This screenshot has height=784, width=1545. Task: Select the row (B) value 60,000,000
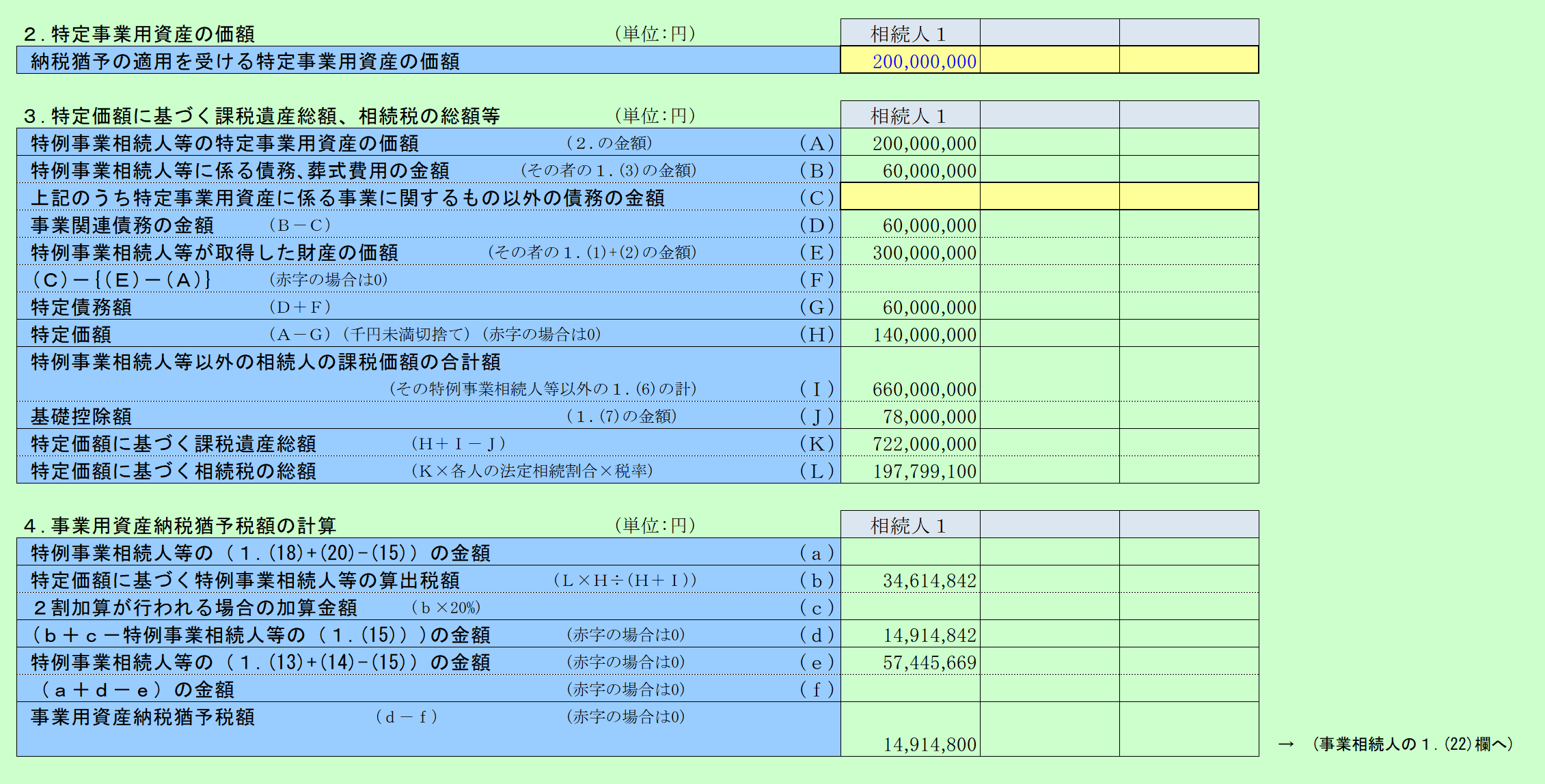tap(910, 169)
